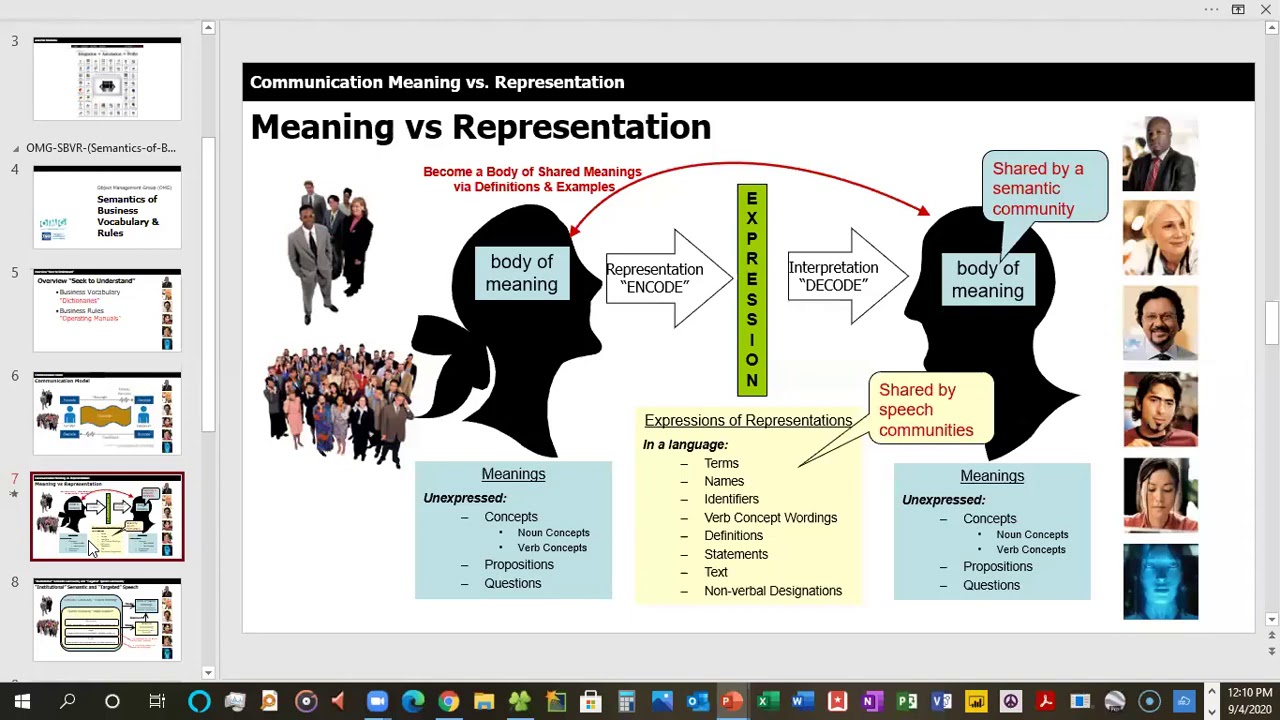Select slide 6 Communication Model thumbnail
The height and width of the screenshot is (720, 1280).
107,413
